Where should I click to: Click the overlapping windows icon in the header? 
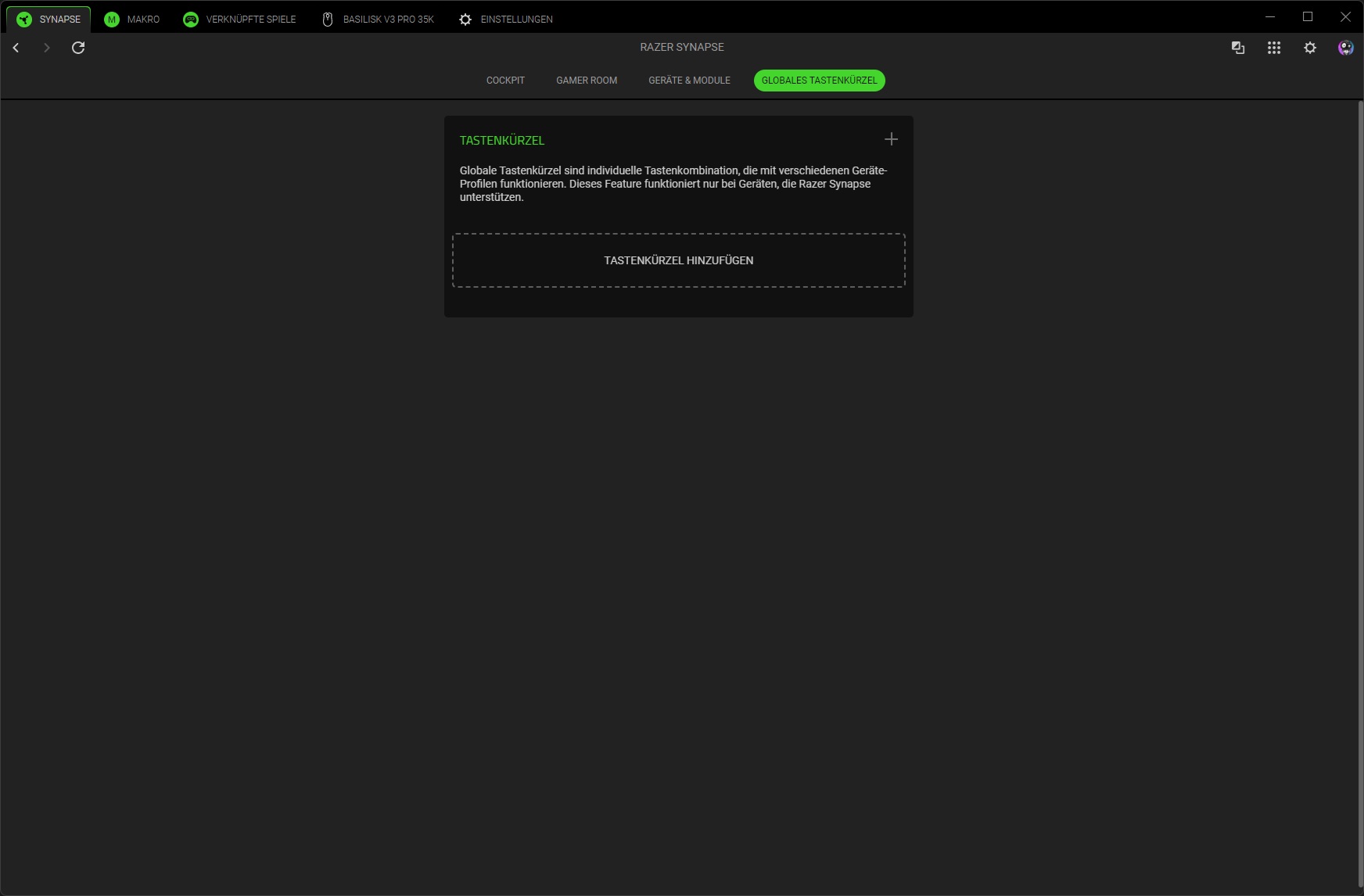pos(1237,48)
